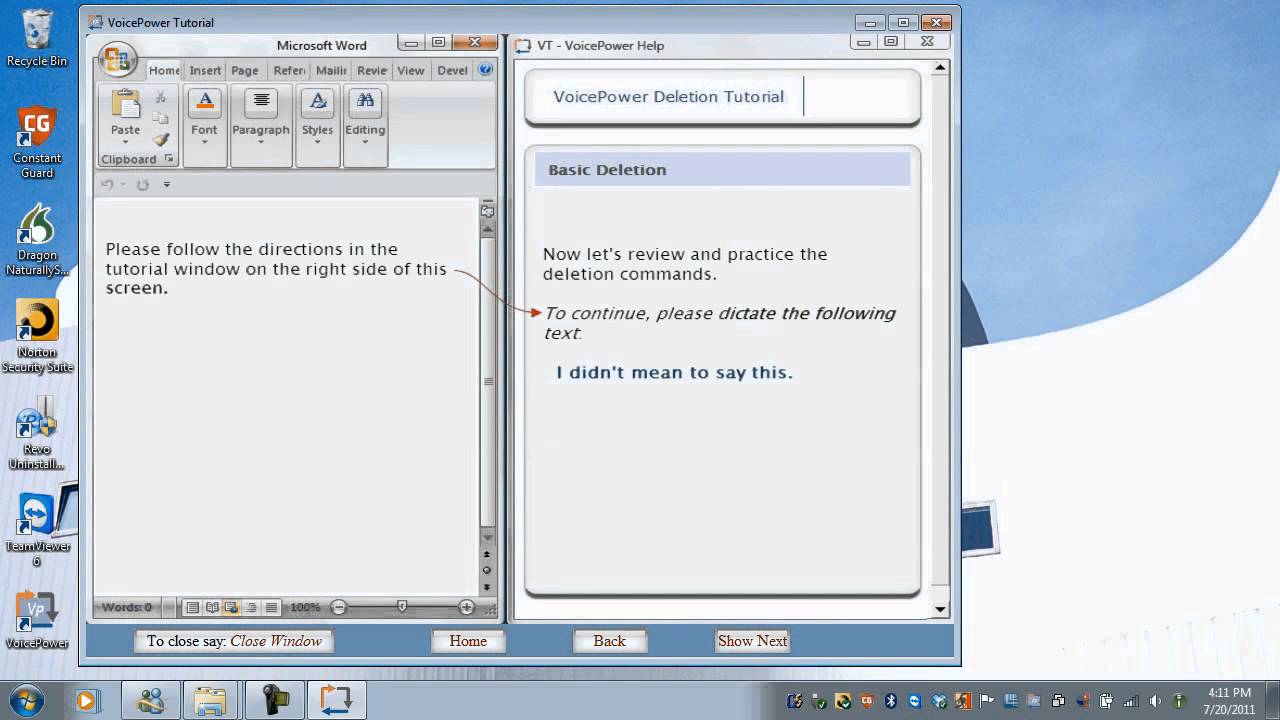This screenshot has height=720, width=1280.
Task: Click the Home button in tutorial bar
Action: point(468,641)
